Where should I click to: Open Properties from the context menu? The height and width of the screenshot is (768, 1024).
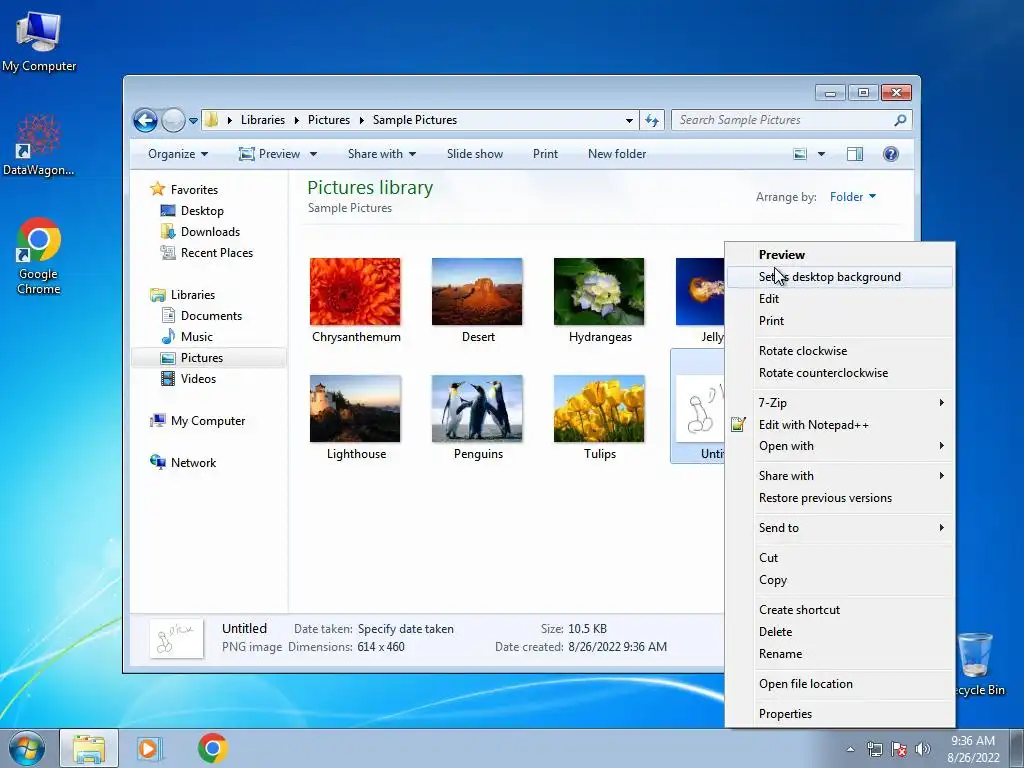(x=840, y=714)
